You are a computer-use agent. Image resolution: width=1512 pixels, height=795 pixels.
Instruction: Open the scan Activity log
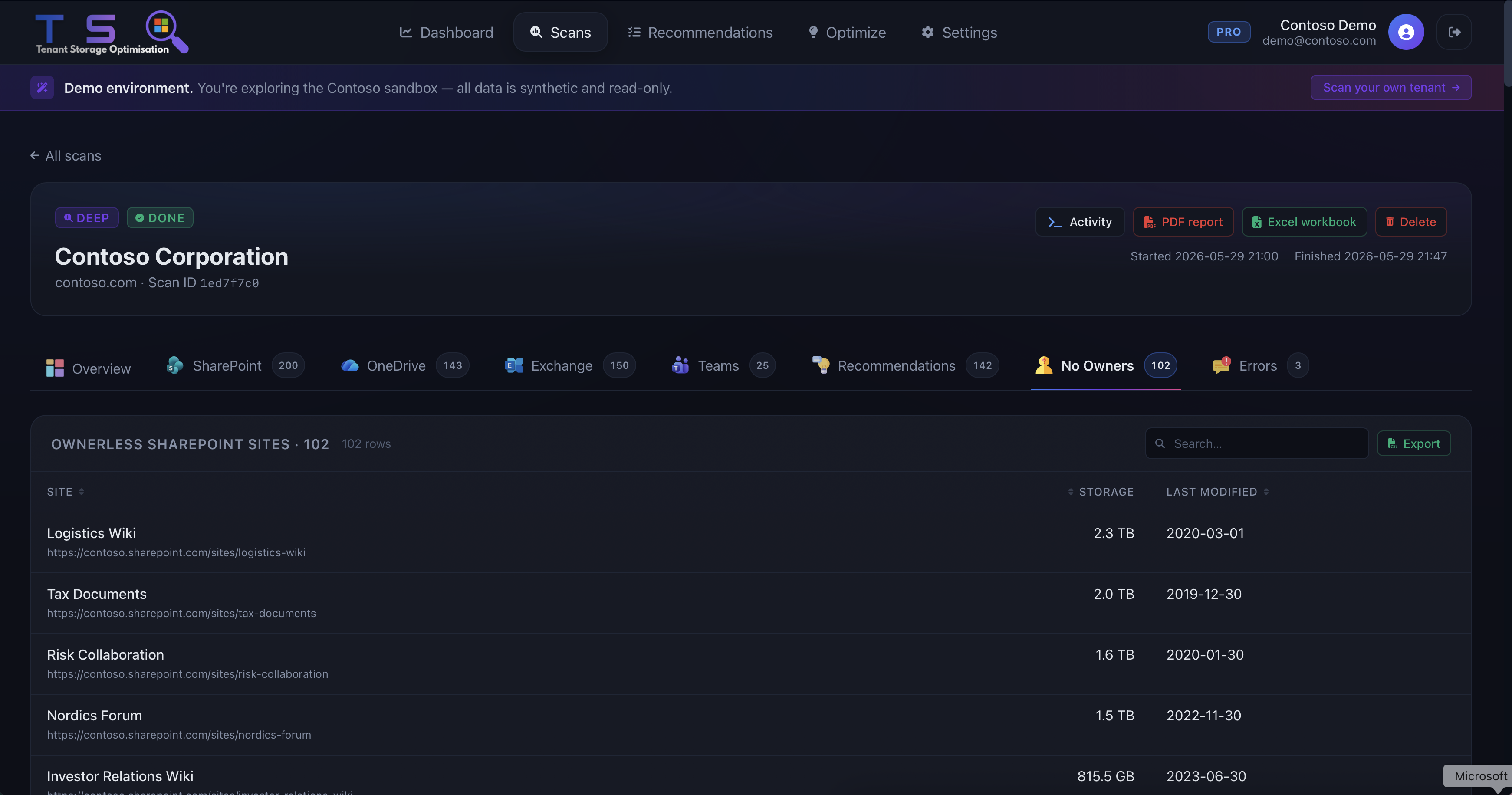(x=1080, y=222)
